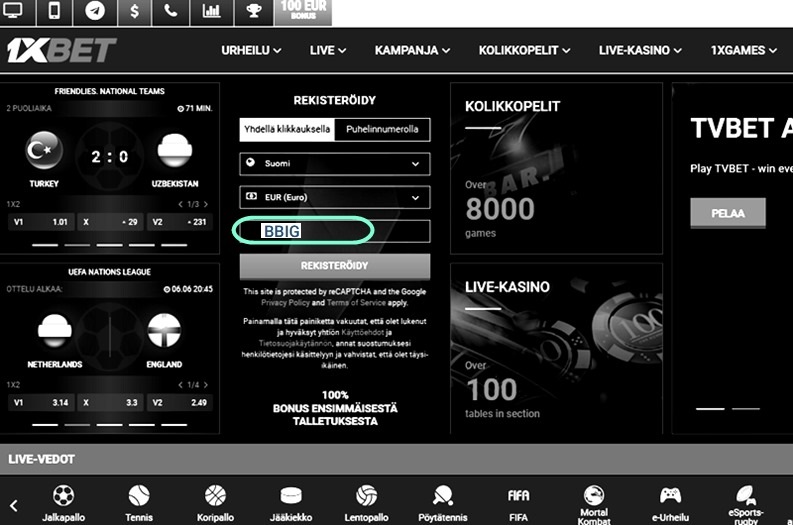
Task: Open the Terms of Service link
Action: [356, 302]
